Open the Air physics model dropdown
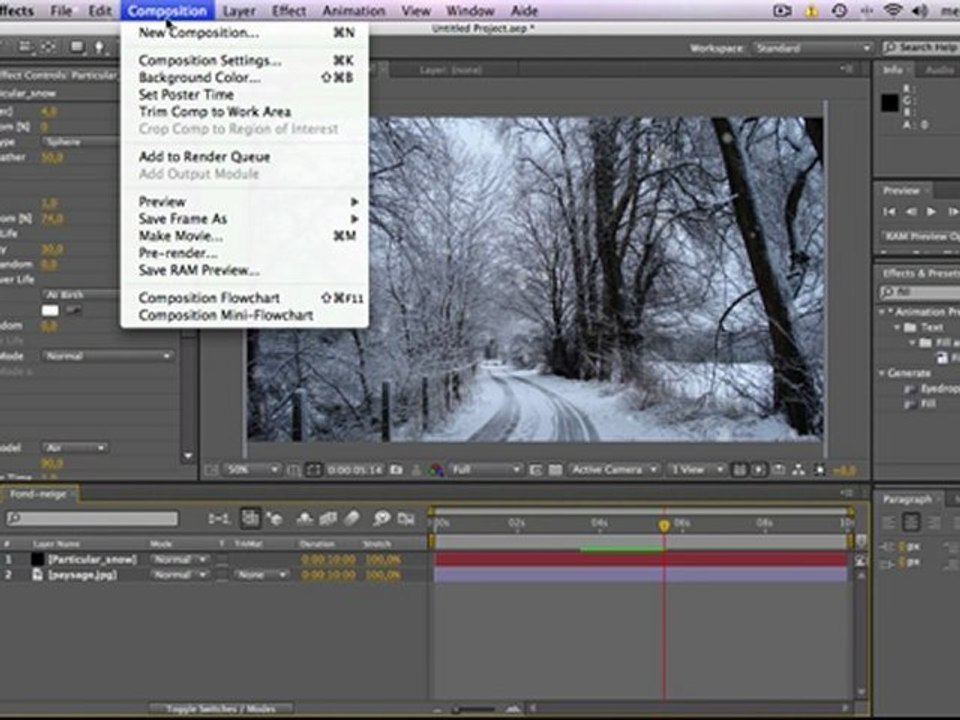960x720 pixels. tap(75, 448)
